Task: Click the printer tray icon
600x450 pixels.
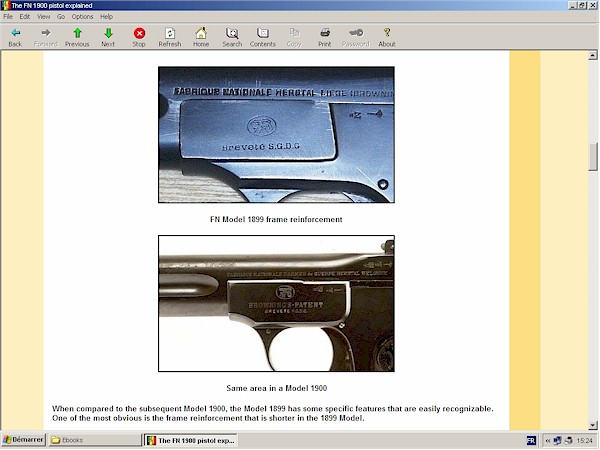Action: [569, 440]
